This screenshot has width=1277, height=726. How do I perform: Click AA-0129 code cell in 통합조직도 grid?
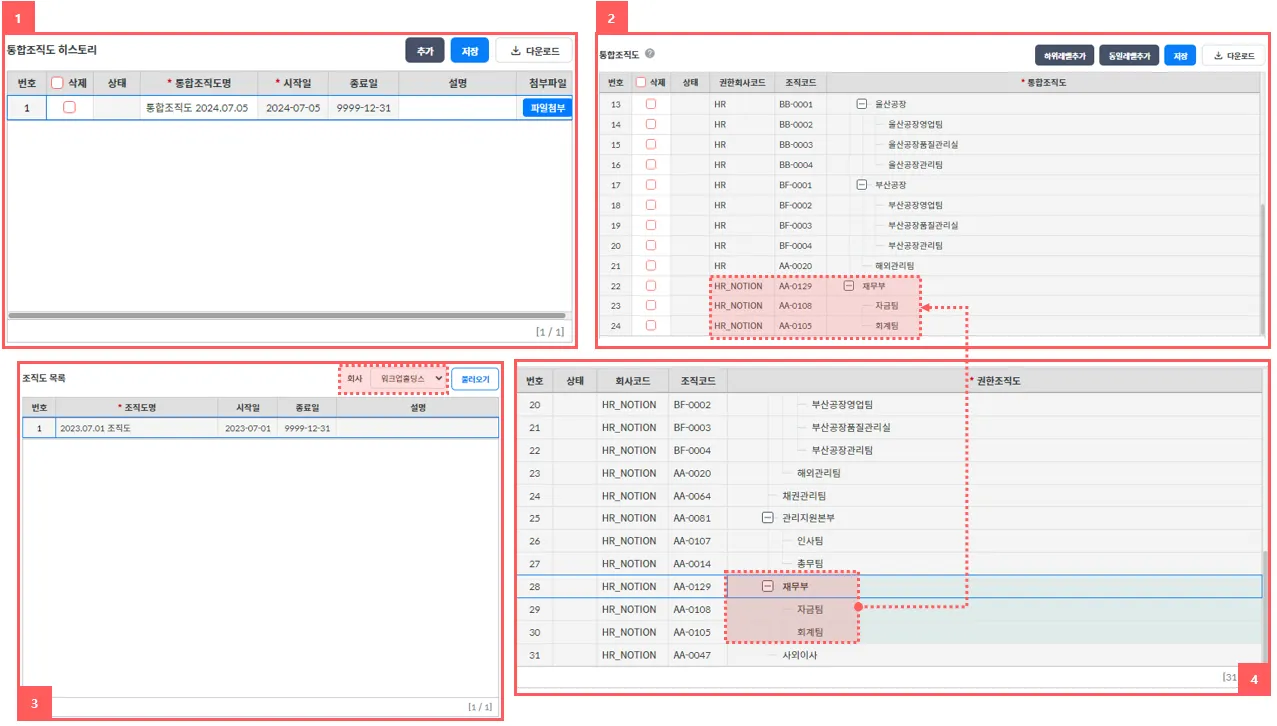[800, 285]
